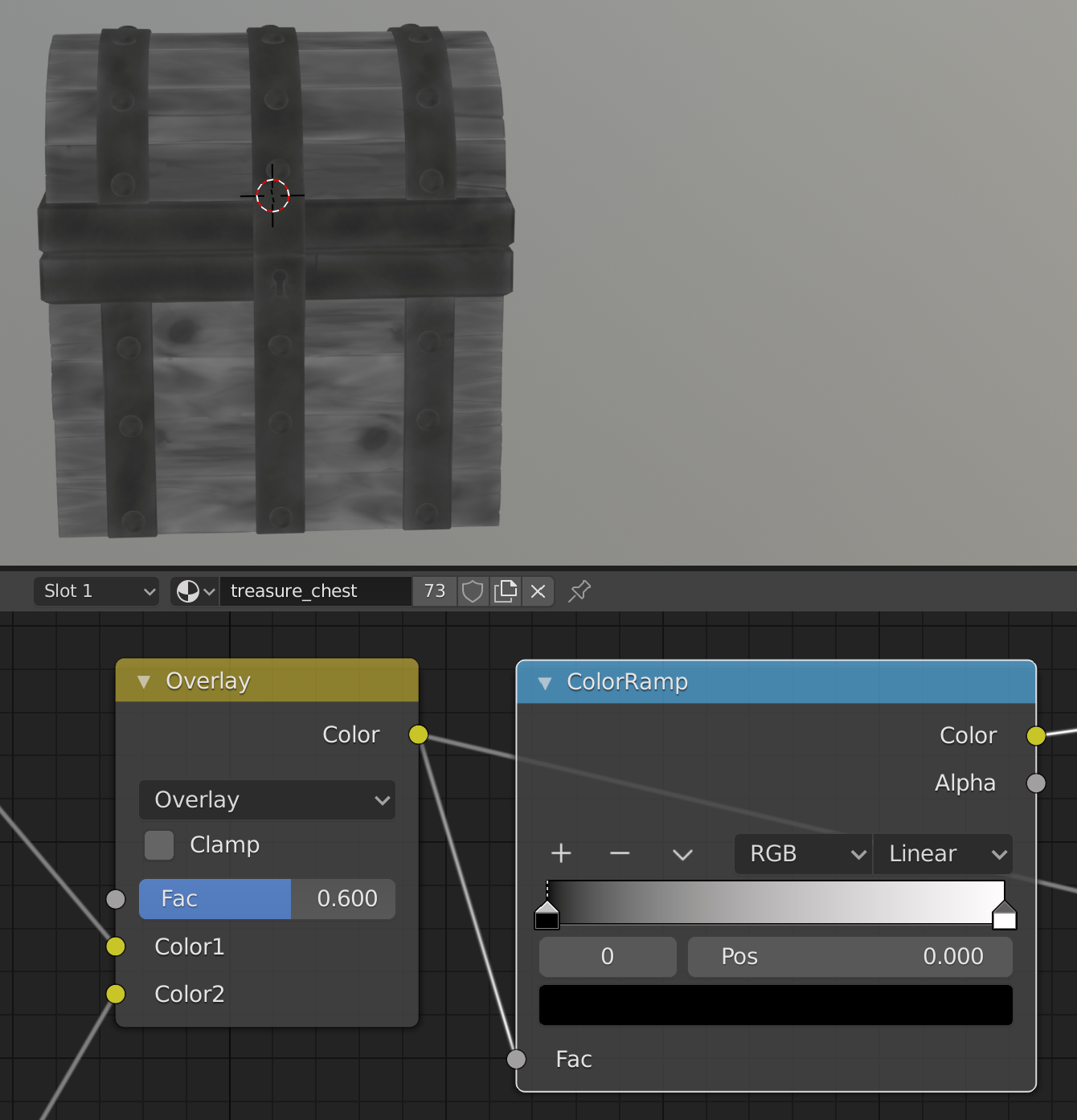
Task: Open the Linear interpolation dropdown
Action: (942, 854)
